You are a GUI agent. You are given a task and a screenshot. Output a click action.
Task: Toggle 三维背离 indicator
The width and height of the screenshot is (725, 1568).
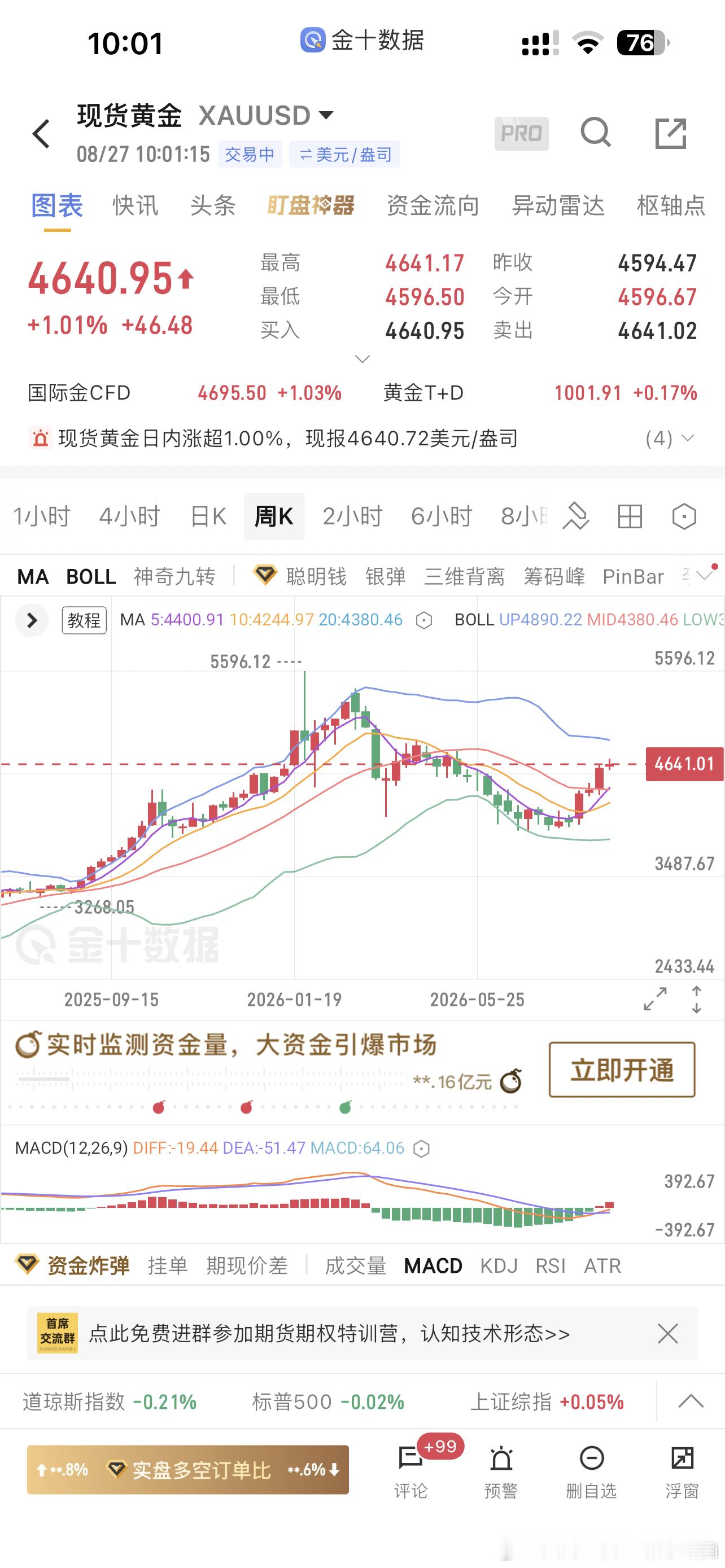pyautogui.click(x=465, y=576)
